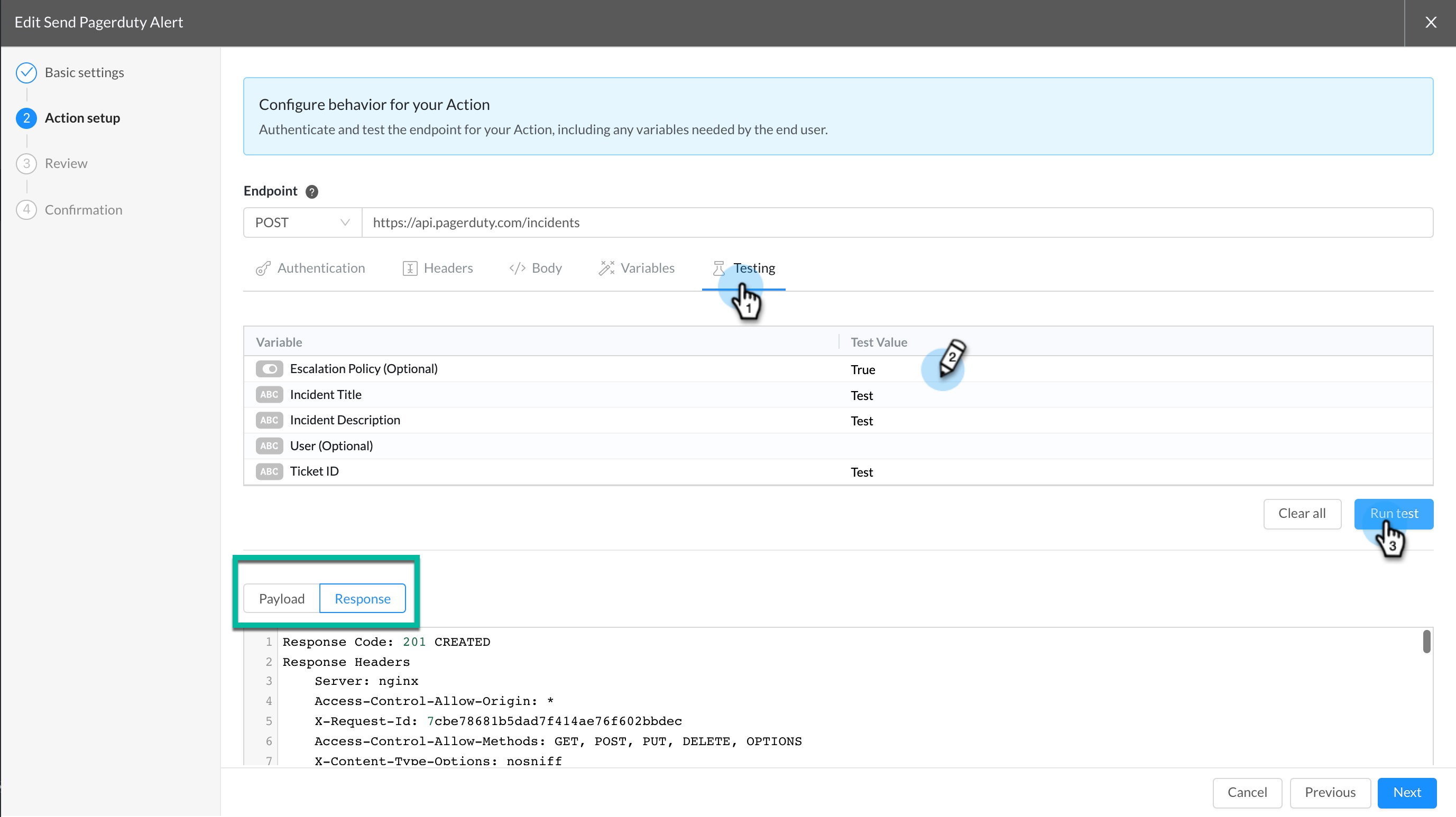The image size is (1456, 817).
Task: Click the Confirmation step 4 circle
Action: tap(26, 210)
